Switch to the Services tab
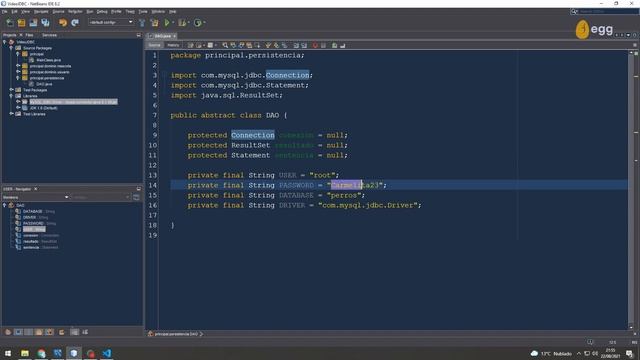This screenshot has width=640, height=360. [49, 35]
